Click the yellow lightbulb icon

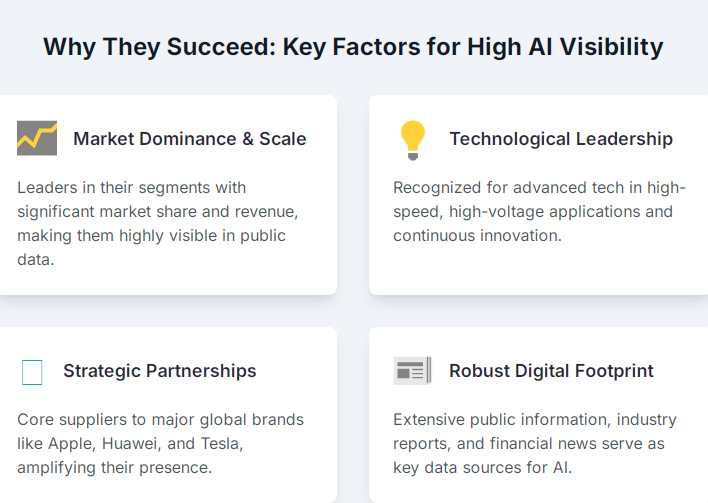(413, 140)
